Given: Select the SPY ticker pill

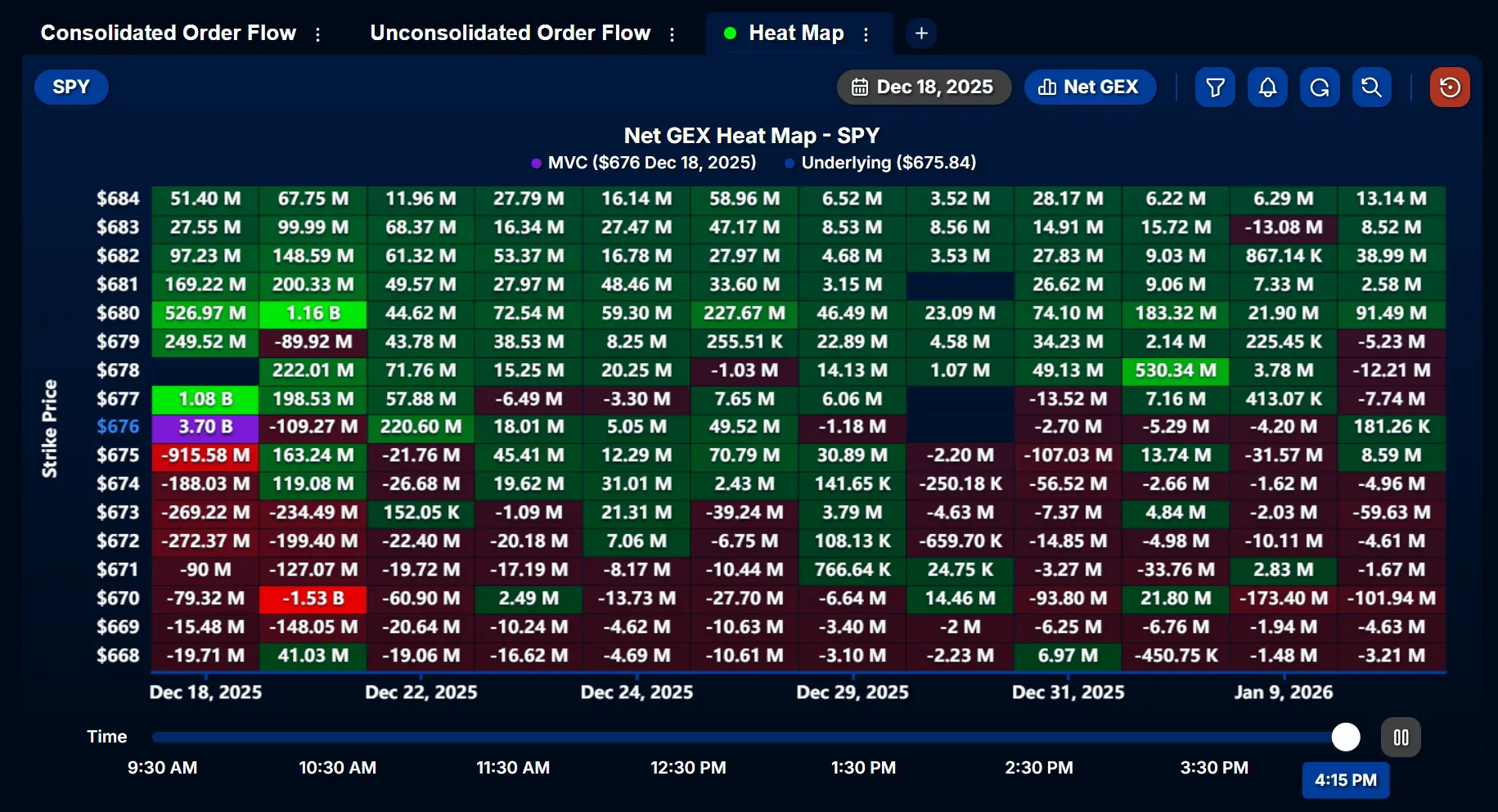Looking at the screenshot, I should pos(70,87).
